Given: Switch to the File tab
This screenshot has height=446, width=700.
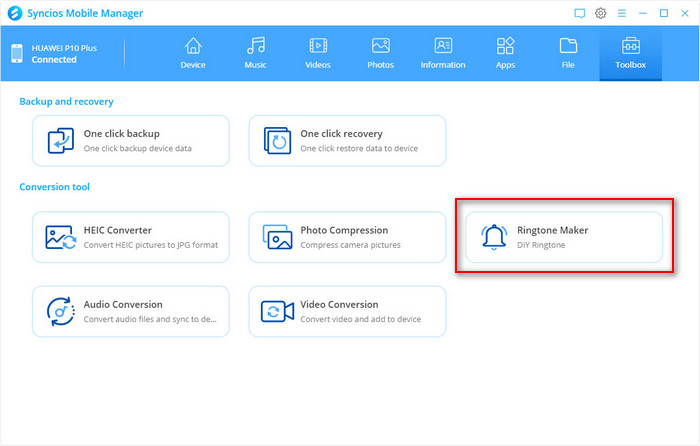Looking at the screenshot, I should pyautogui.click(x=568, y=54).
